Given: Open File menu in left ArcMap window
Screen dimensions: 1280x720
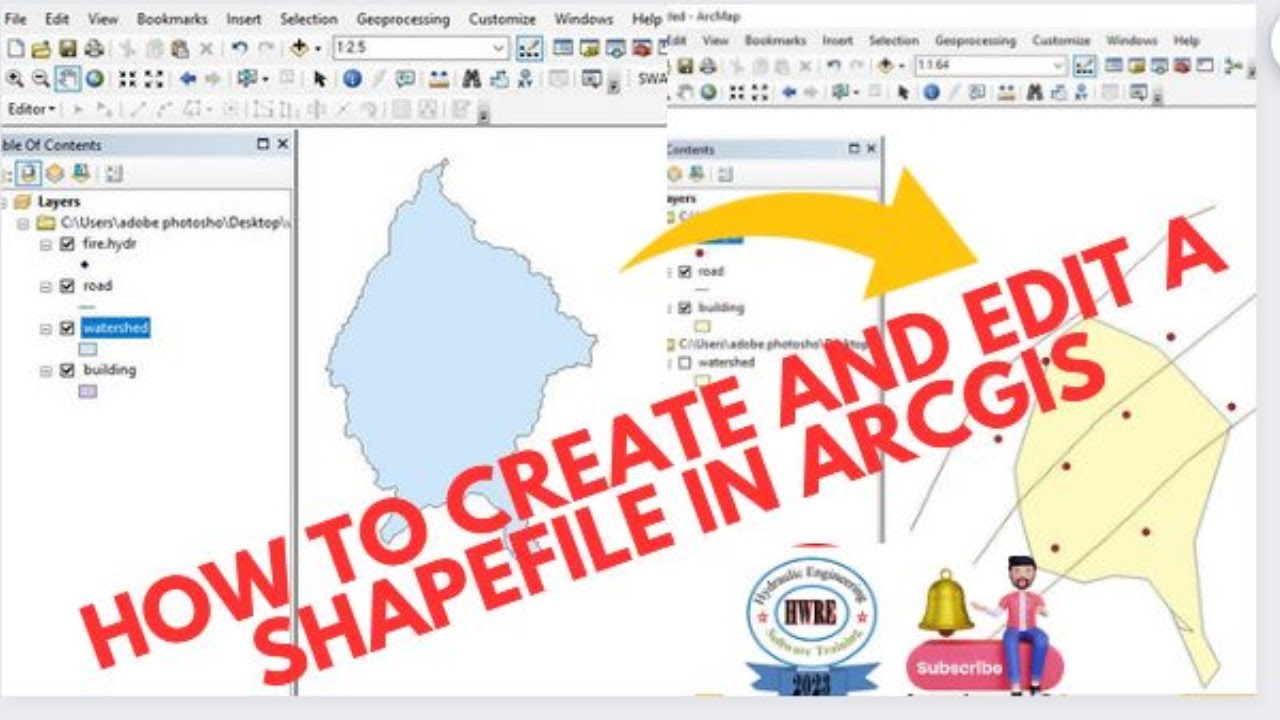Looking at the screenshot, I should point(16,19).
